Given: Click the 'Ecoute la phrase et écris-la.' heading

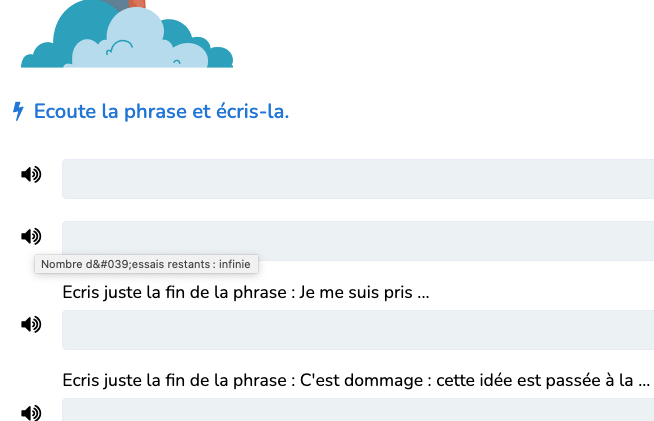Looking at the screenshot, I should (161, 111).
